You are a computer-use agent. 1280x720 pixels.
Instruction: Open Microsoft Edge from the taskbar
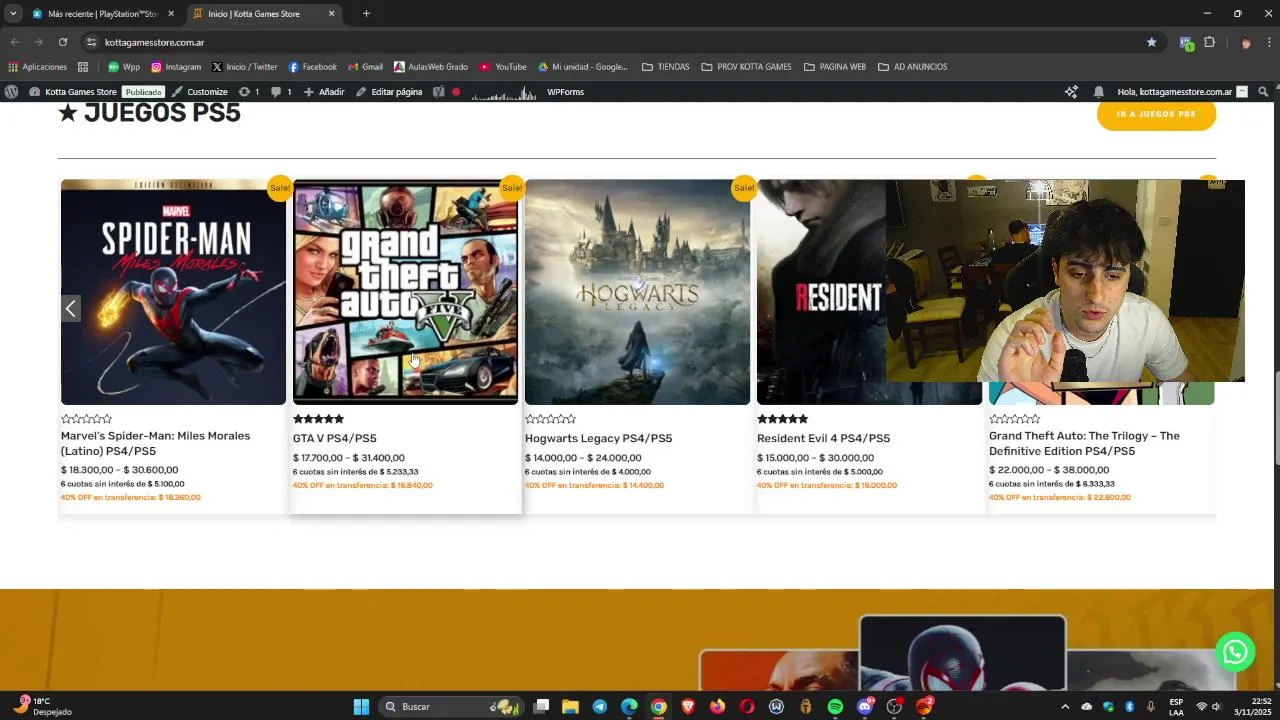point(629,706)
